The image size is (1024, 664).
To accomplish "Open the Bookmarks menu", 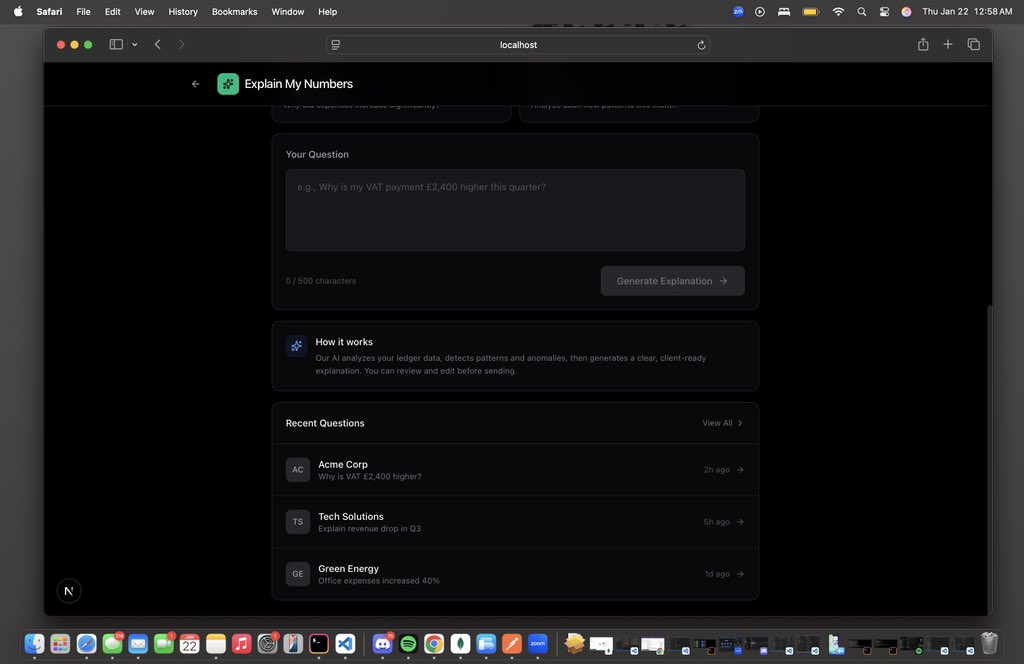I will click(234, 12).
